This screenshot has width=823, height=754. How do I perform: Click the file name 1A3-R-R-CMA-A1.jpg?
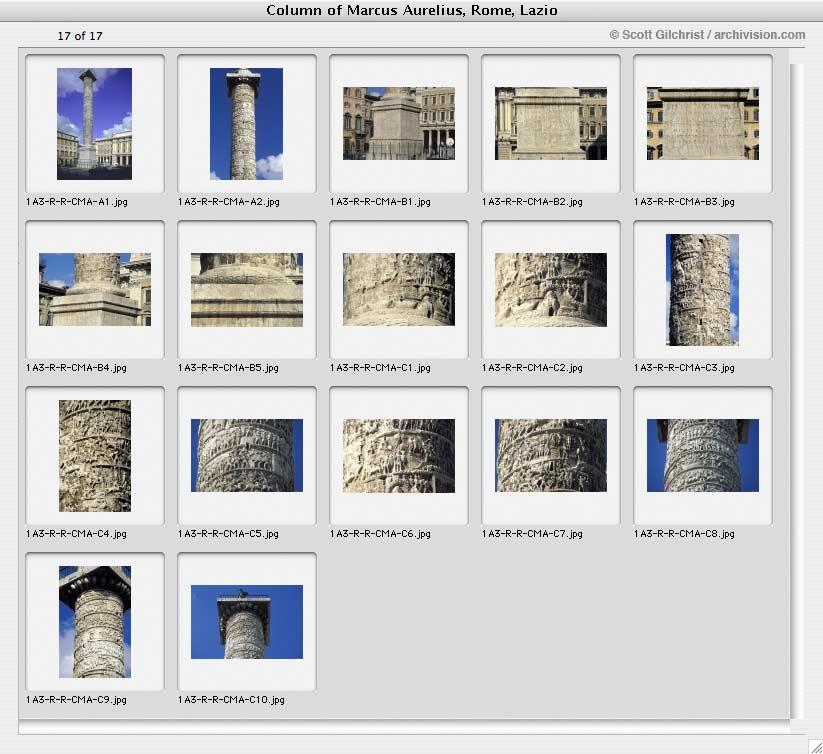(77, 201)
